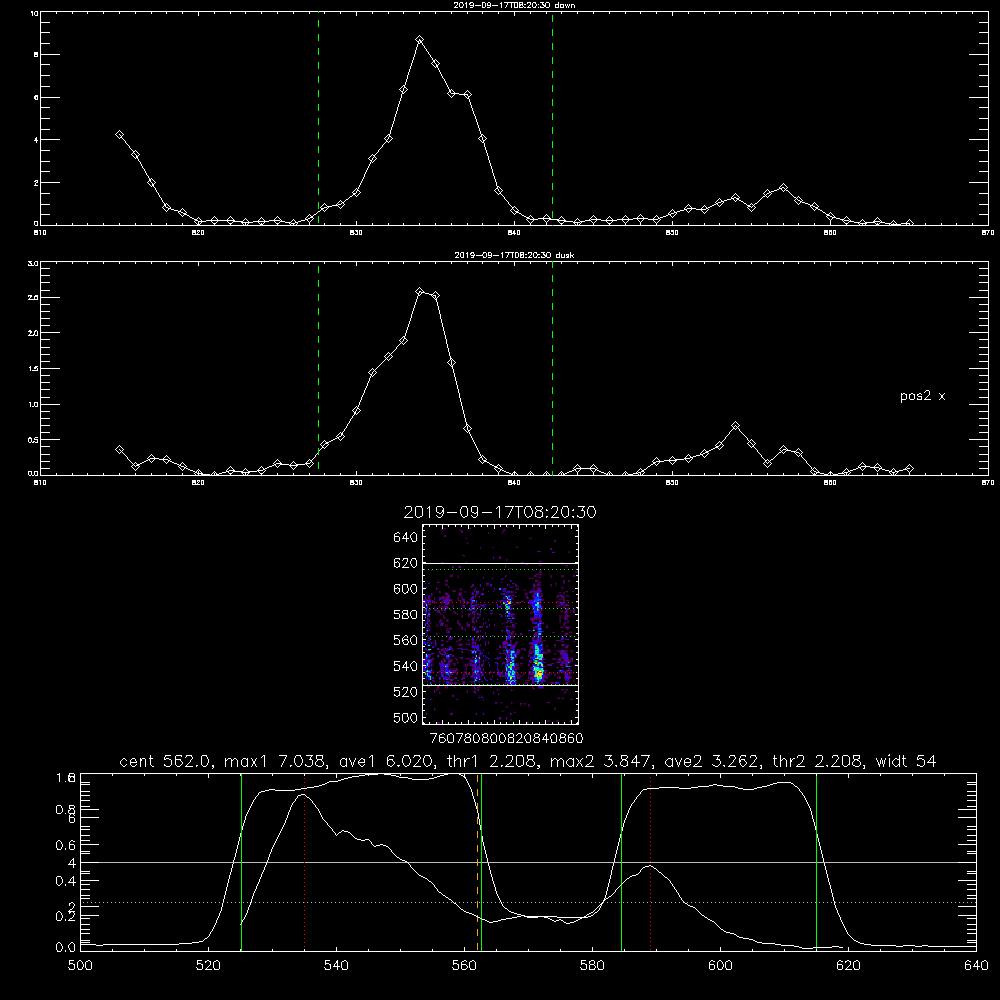1000x1000 pixels.
Task: Click the left green dashed line in dawn plot
Action: pos(318,119)
